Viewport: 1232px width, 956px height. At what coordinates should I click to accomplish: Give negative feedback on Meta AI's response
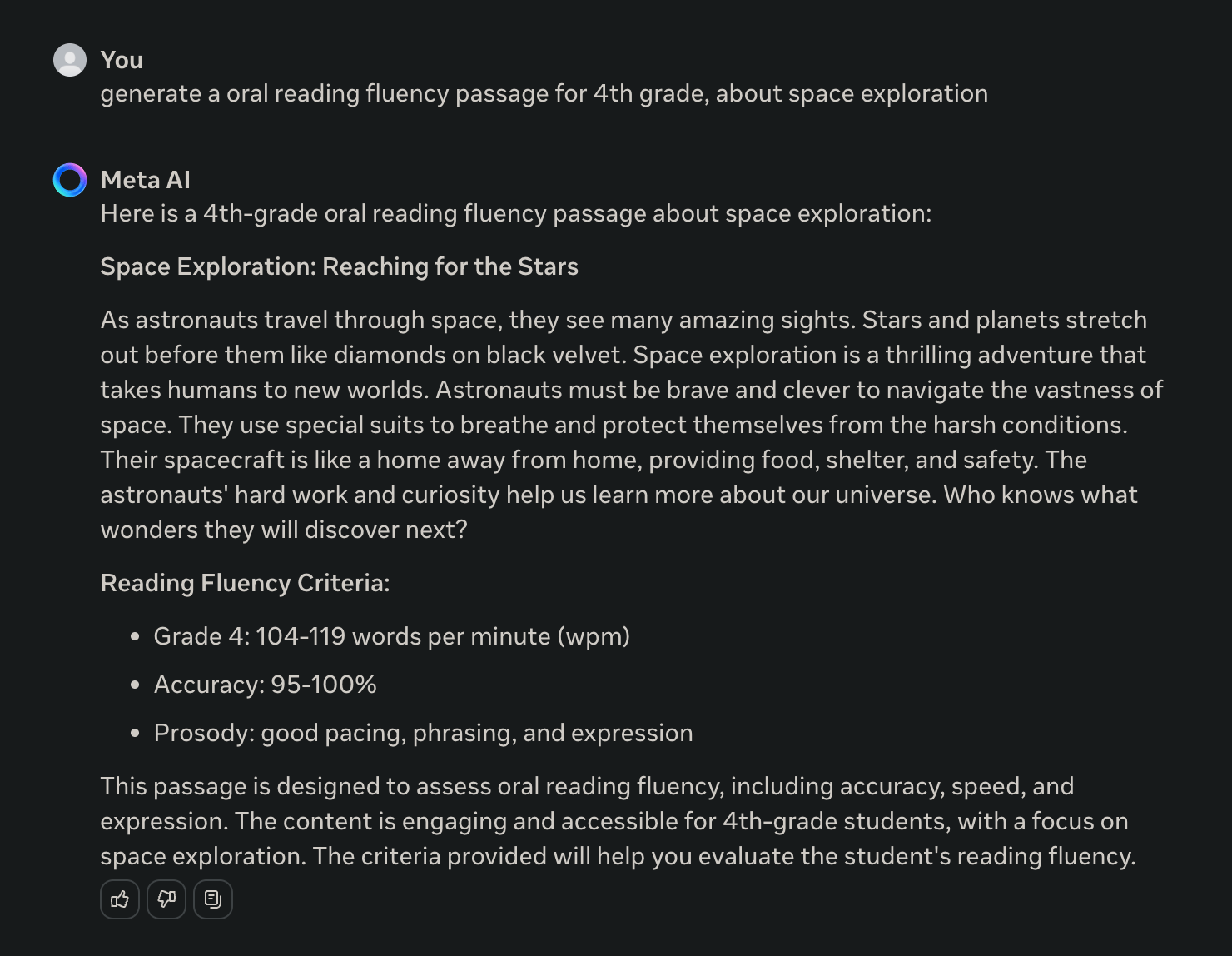coord(166,899)
